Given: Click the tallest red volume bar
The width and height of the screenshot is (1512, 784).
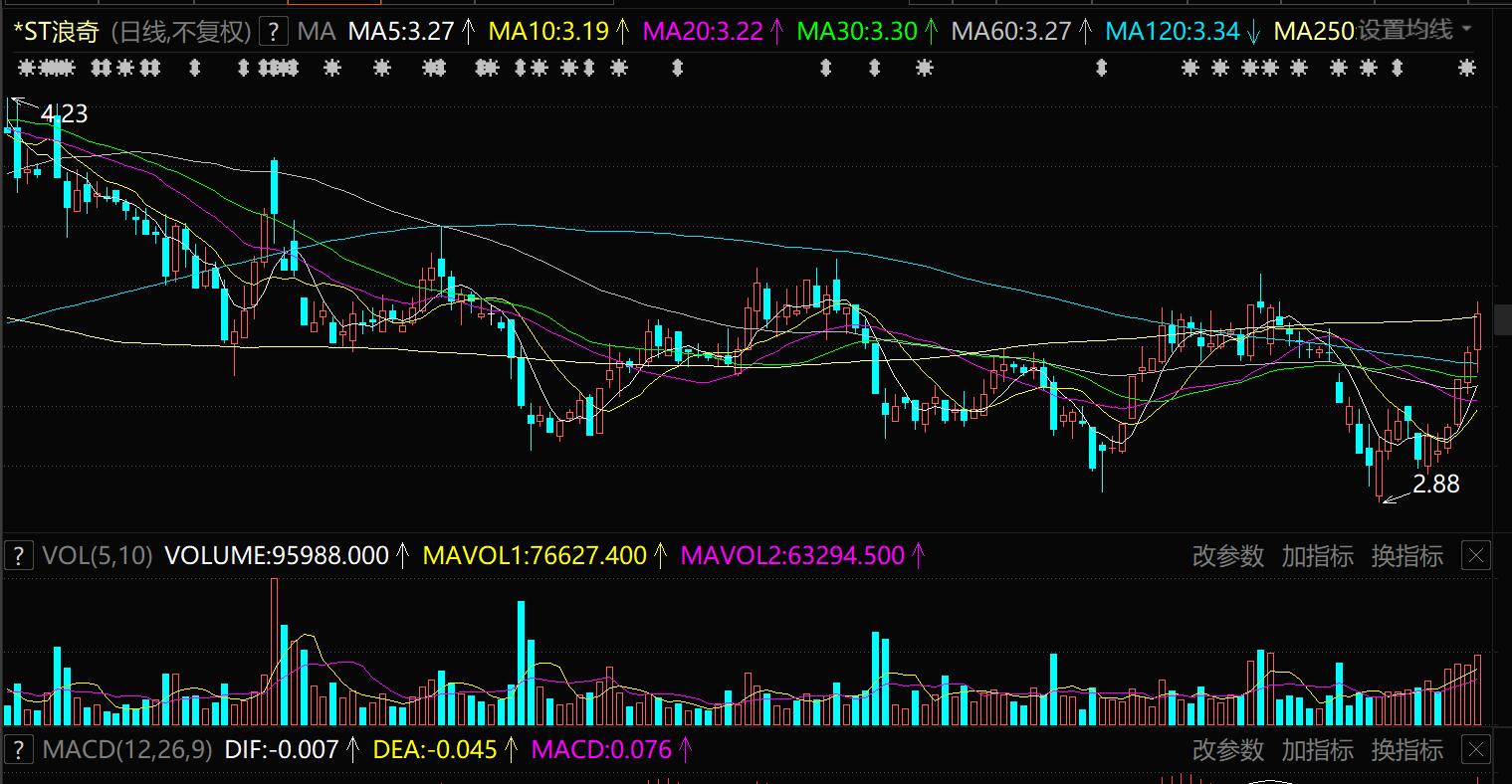Looking at the screenshot, I should (275, 652).
